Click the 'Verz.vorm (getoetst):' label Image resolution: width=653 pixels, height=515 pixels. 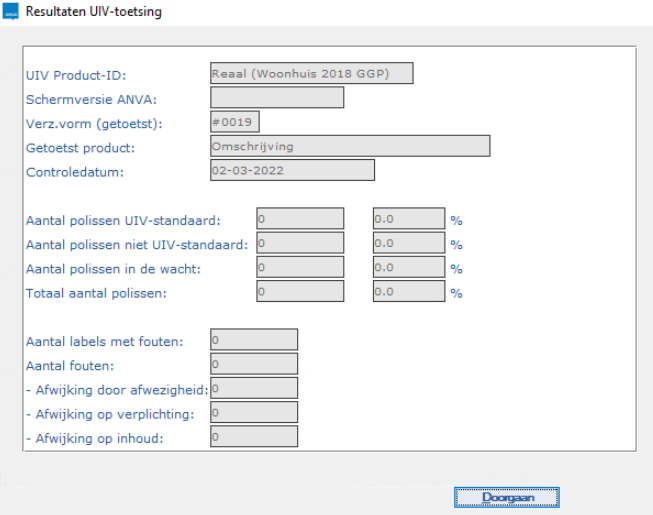[94, 124]
